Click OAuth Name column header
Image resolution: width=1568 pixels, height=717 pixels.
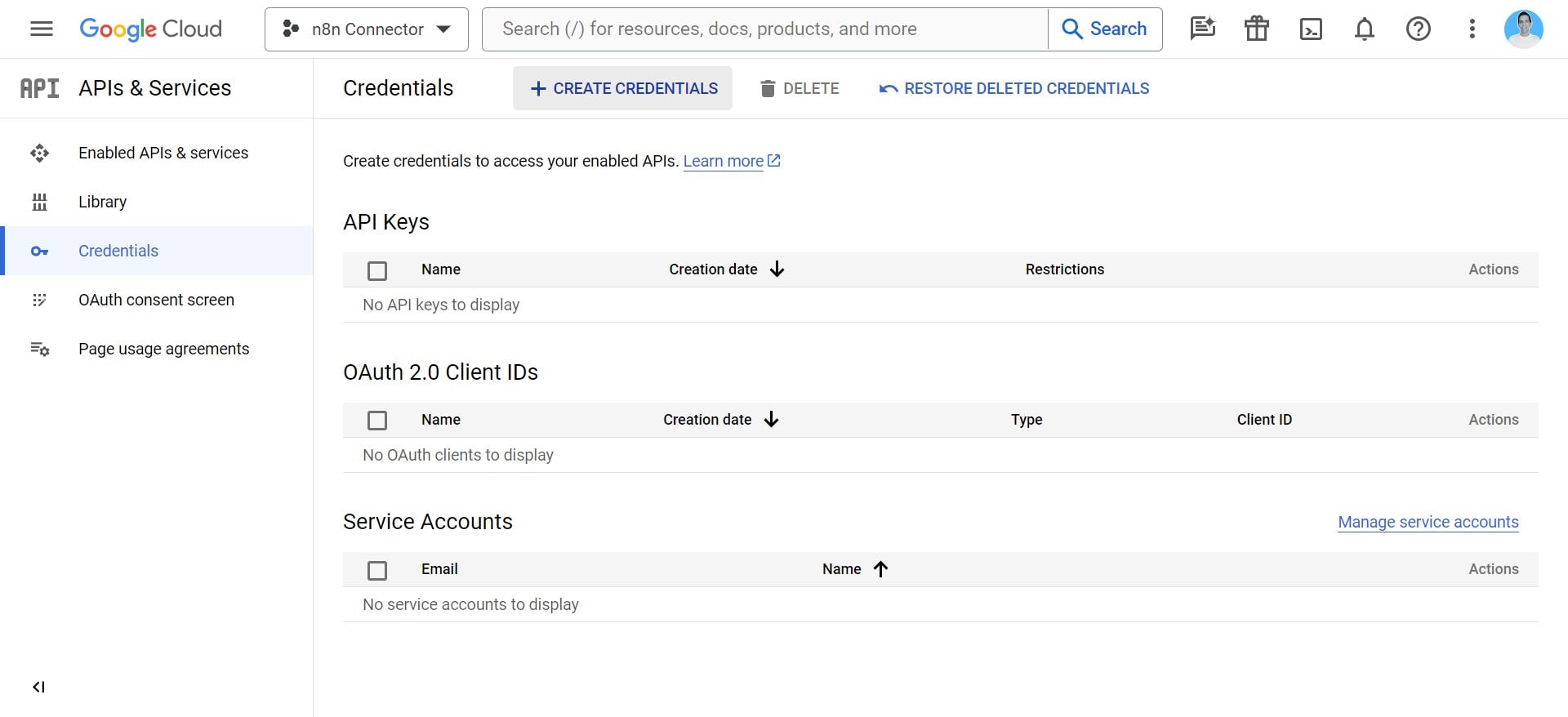pos(441,420)
